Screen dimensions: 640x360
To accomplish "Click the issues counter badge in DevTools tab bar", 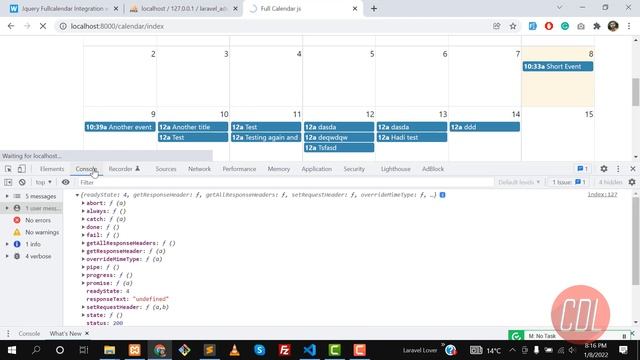I will (582, 169).
